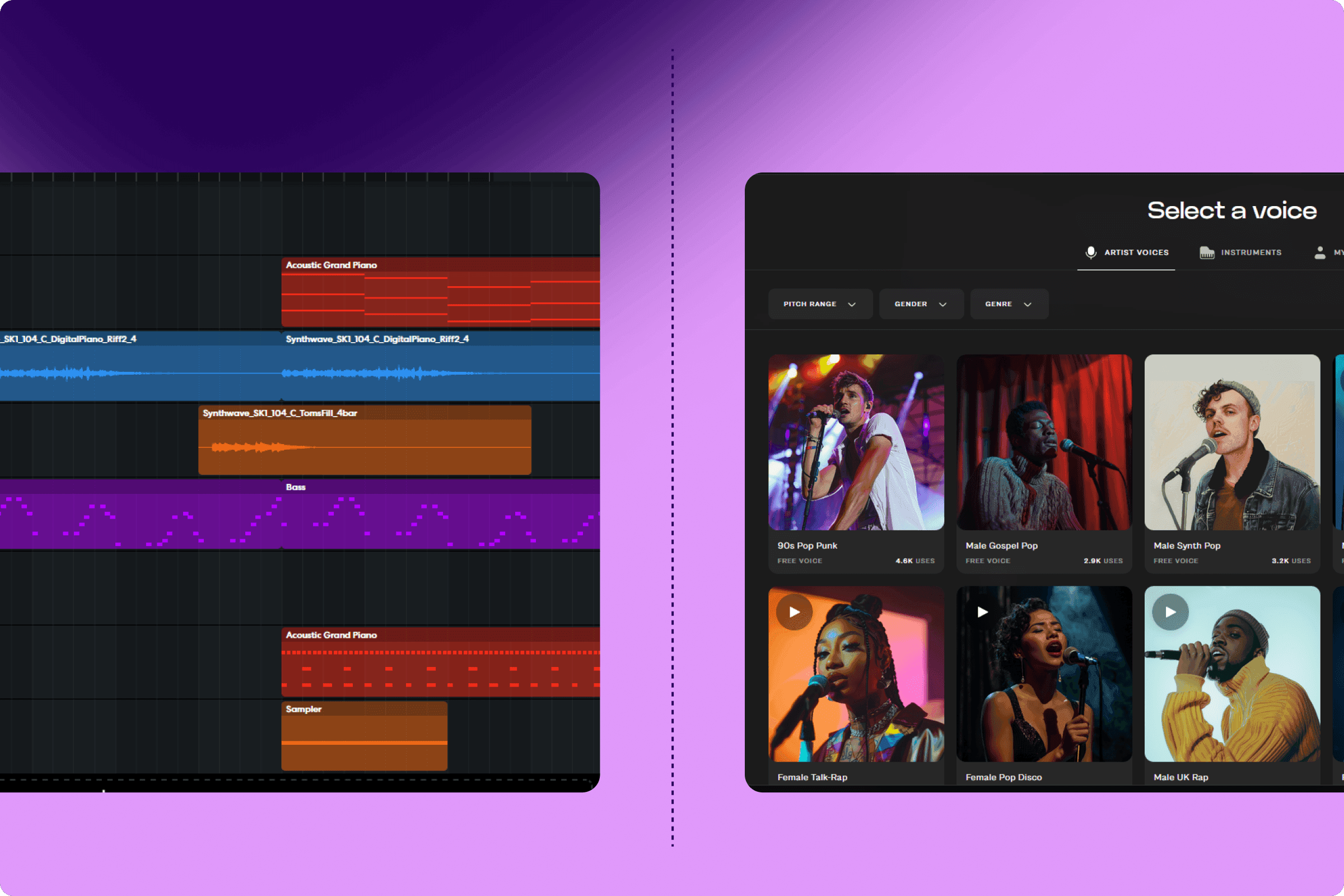Click the 'Male UK Rap' label

click(x=1180, y=777)
